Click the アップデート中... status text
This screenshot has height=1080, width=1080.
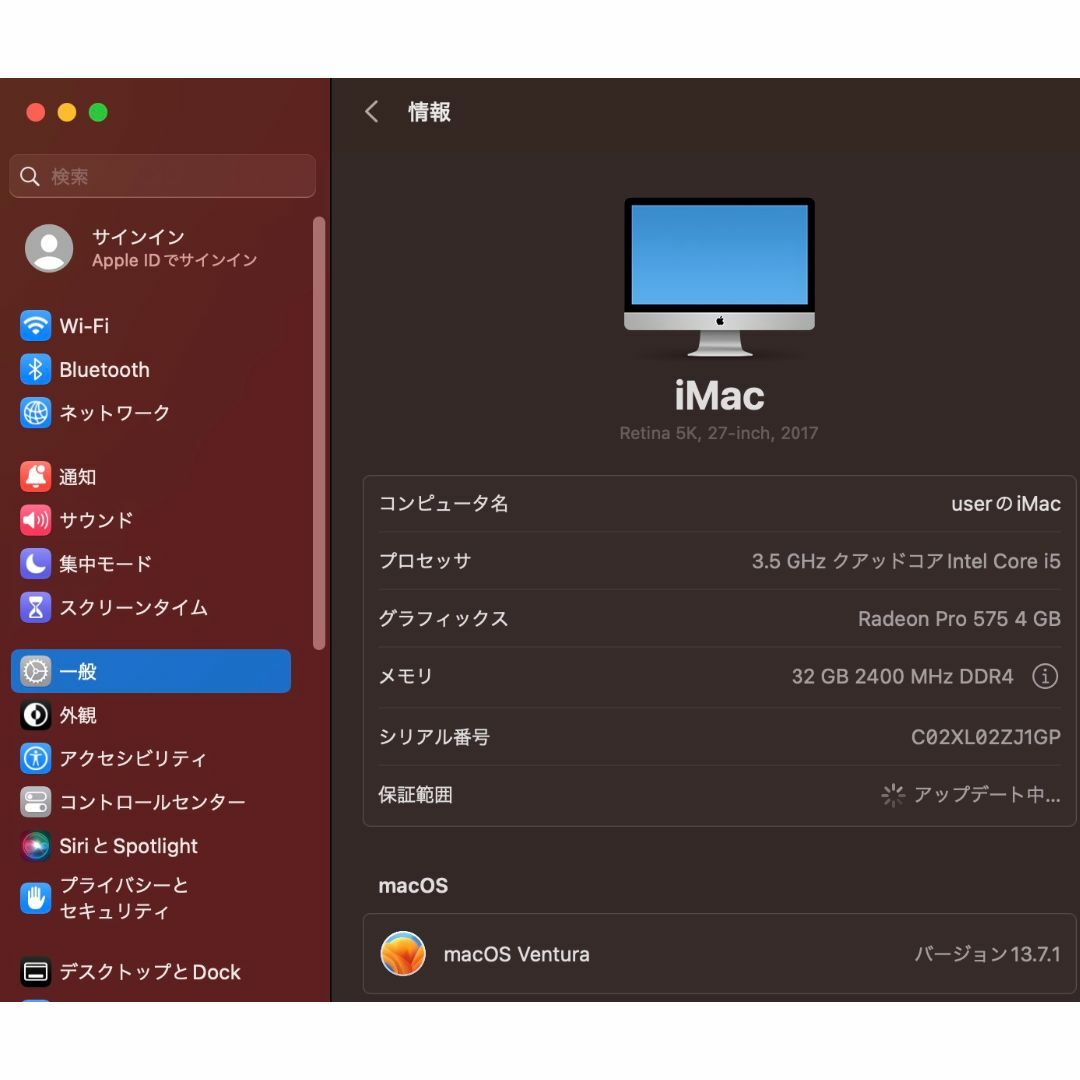[x=987, y=795]
